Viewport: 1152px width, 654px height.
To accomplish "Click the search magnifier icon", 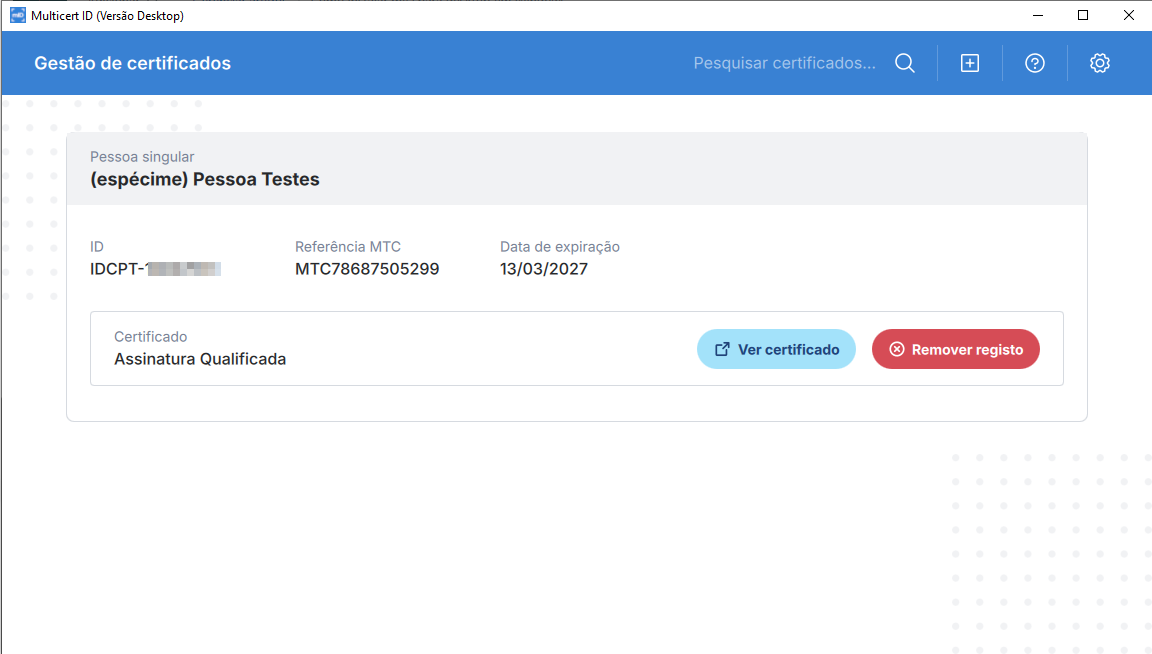I will (904, 63).
